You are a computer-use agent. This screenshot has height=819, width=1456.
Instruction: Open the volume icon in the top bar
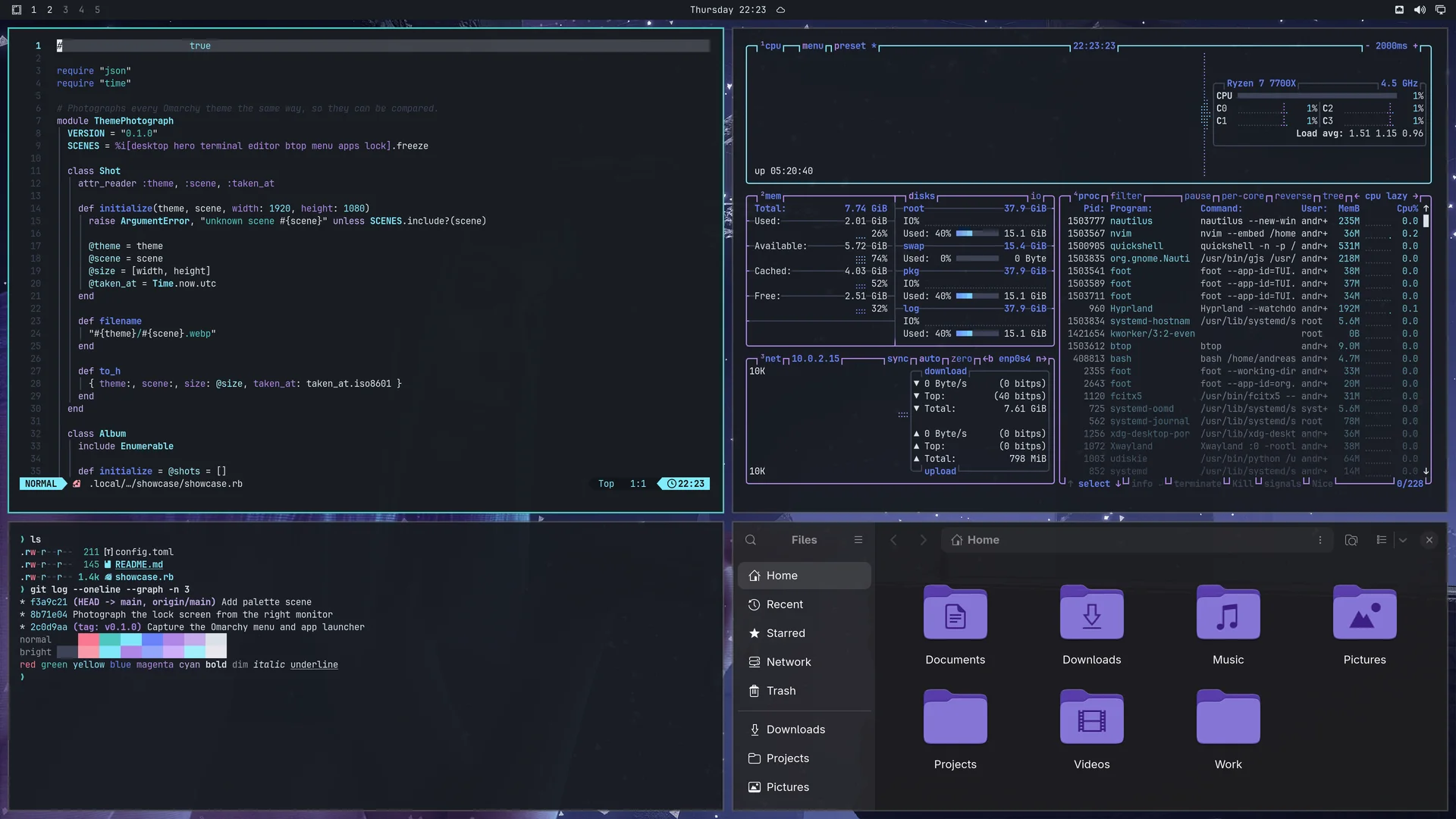(x=1420, y=10)
